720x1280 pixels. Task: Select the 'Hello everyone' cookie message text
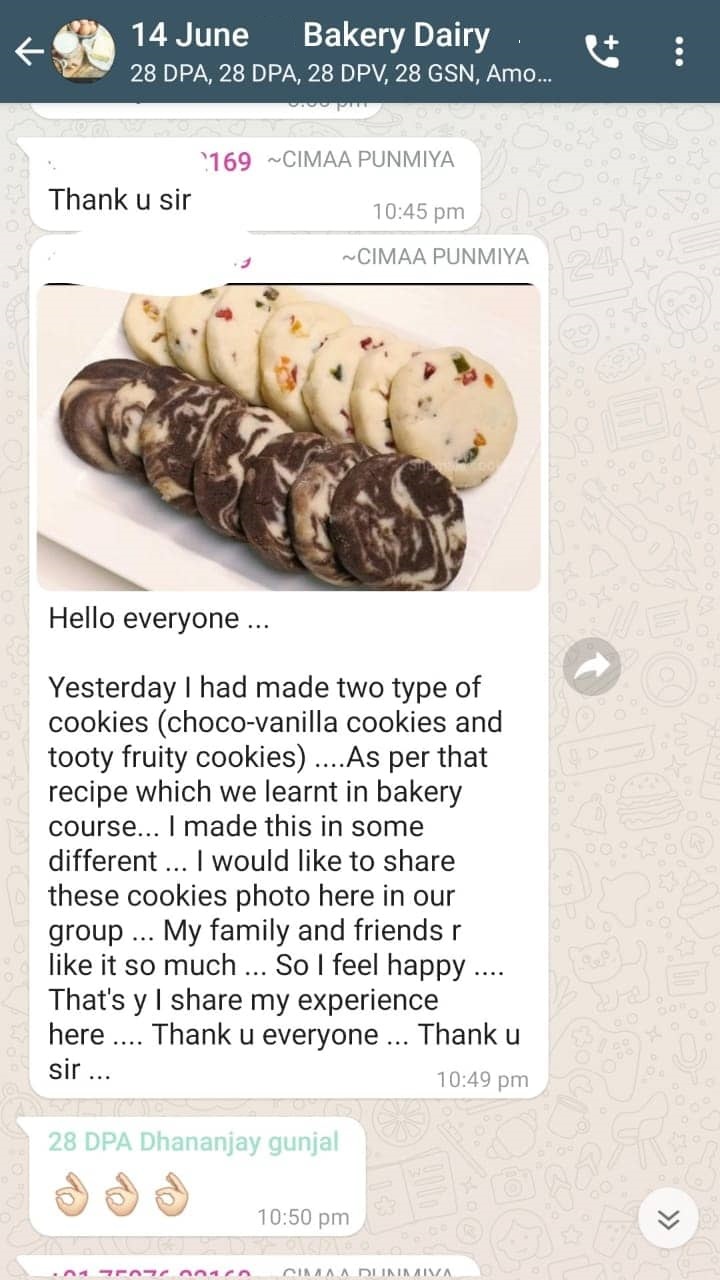[x=284, y=844]
